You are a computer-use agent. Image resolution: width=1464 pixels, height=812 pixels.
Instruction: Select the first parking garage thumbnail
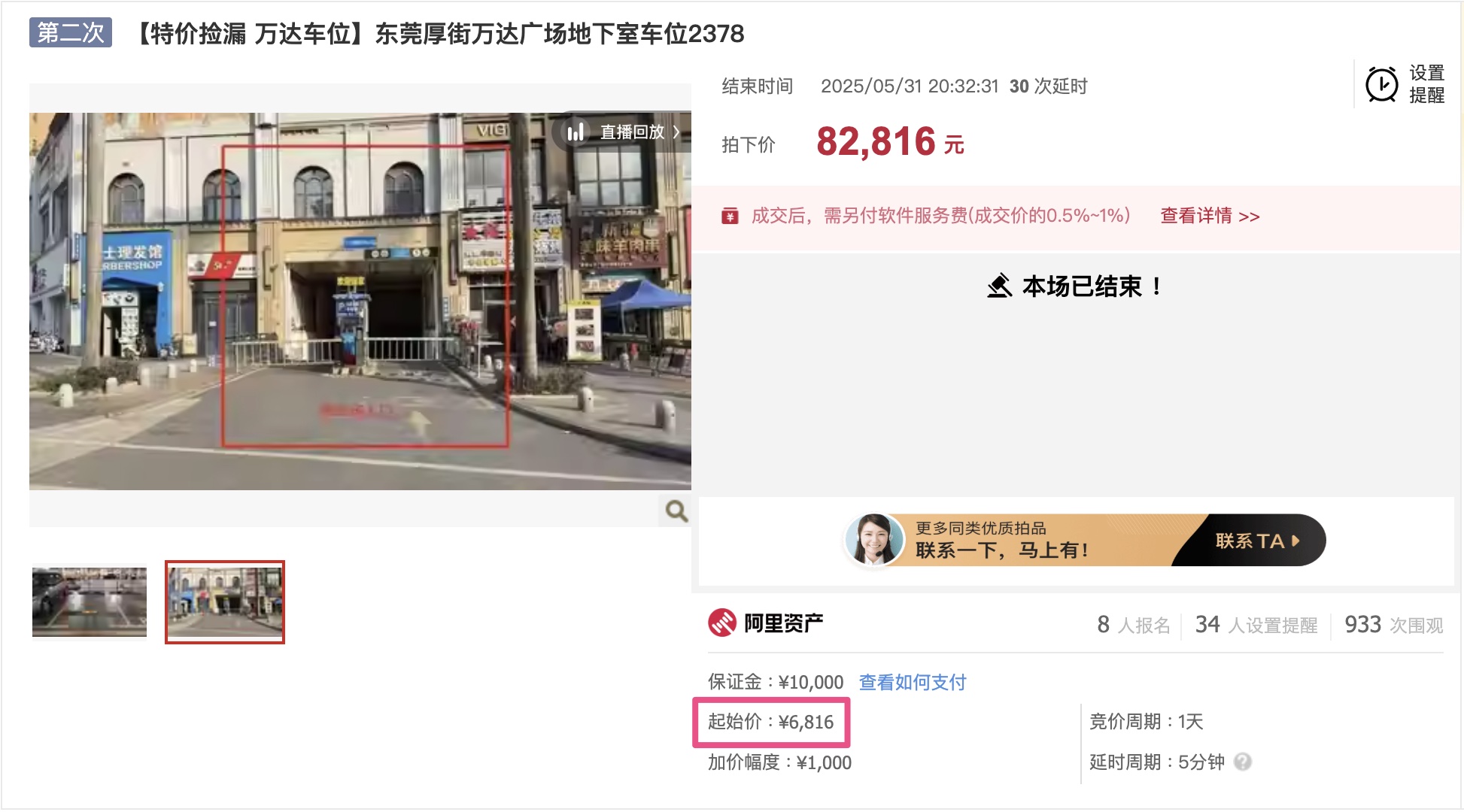(x=90, y=602)
